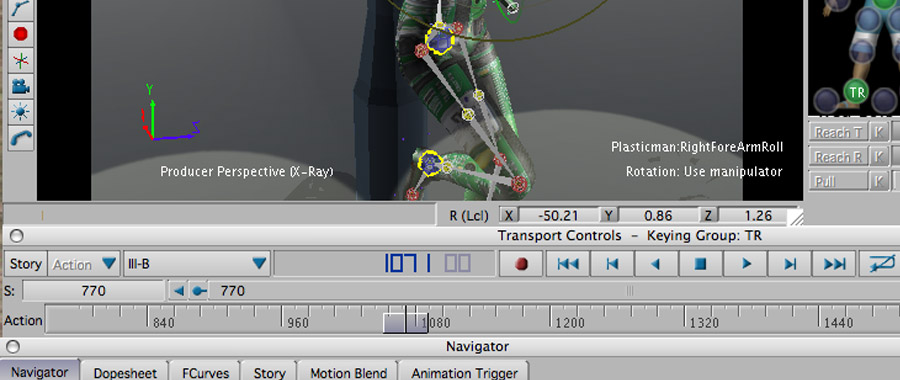Select the camera creation icon
The height and width of the screenshot is (380, 900).
point(21,86)
